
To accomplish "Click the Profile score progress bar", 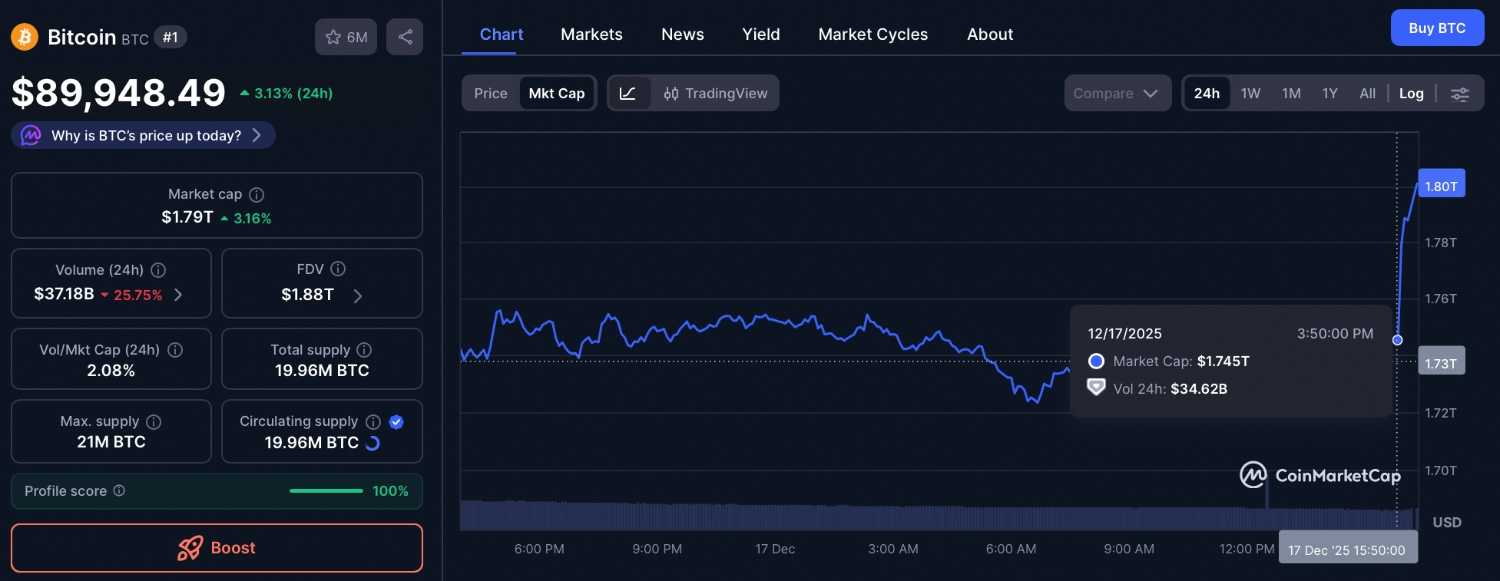I will click(x=326, y=491).
